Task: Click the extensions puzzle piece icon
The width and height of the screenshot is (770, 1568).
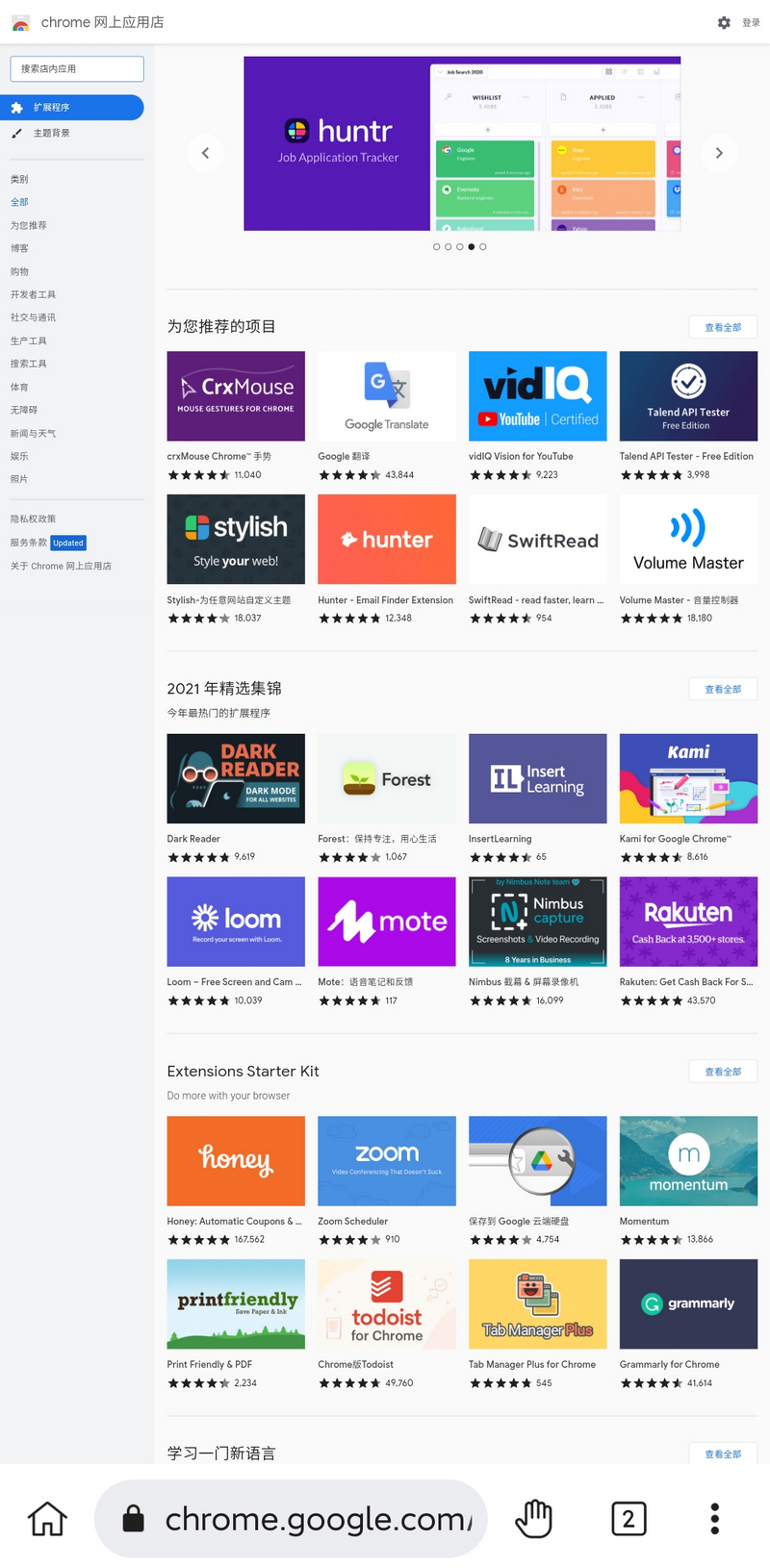Action: coord(17,108)
